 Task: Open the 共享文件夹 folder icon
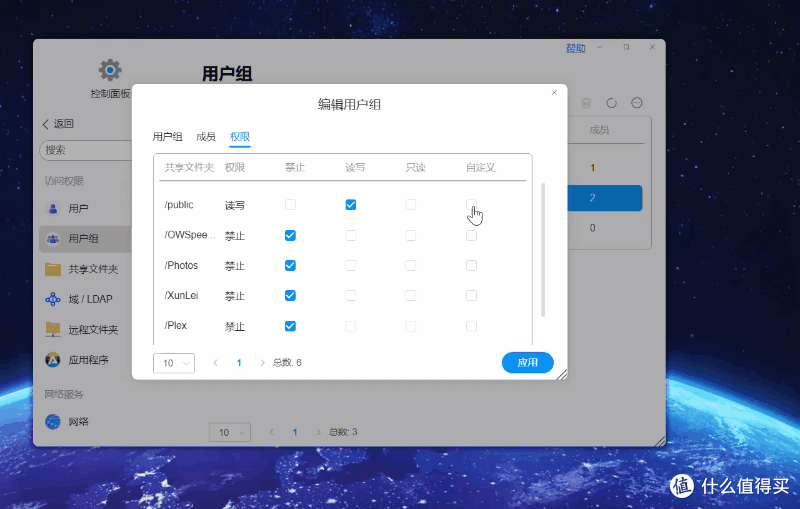pyautogui.click(x=53, y=269)
